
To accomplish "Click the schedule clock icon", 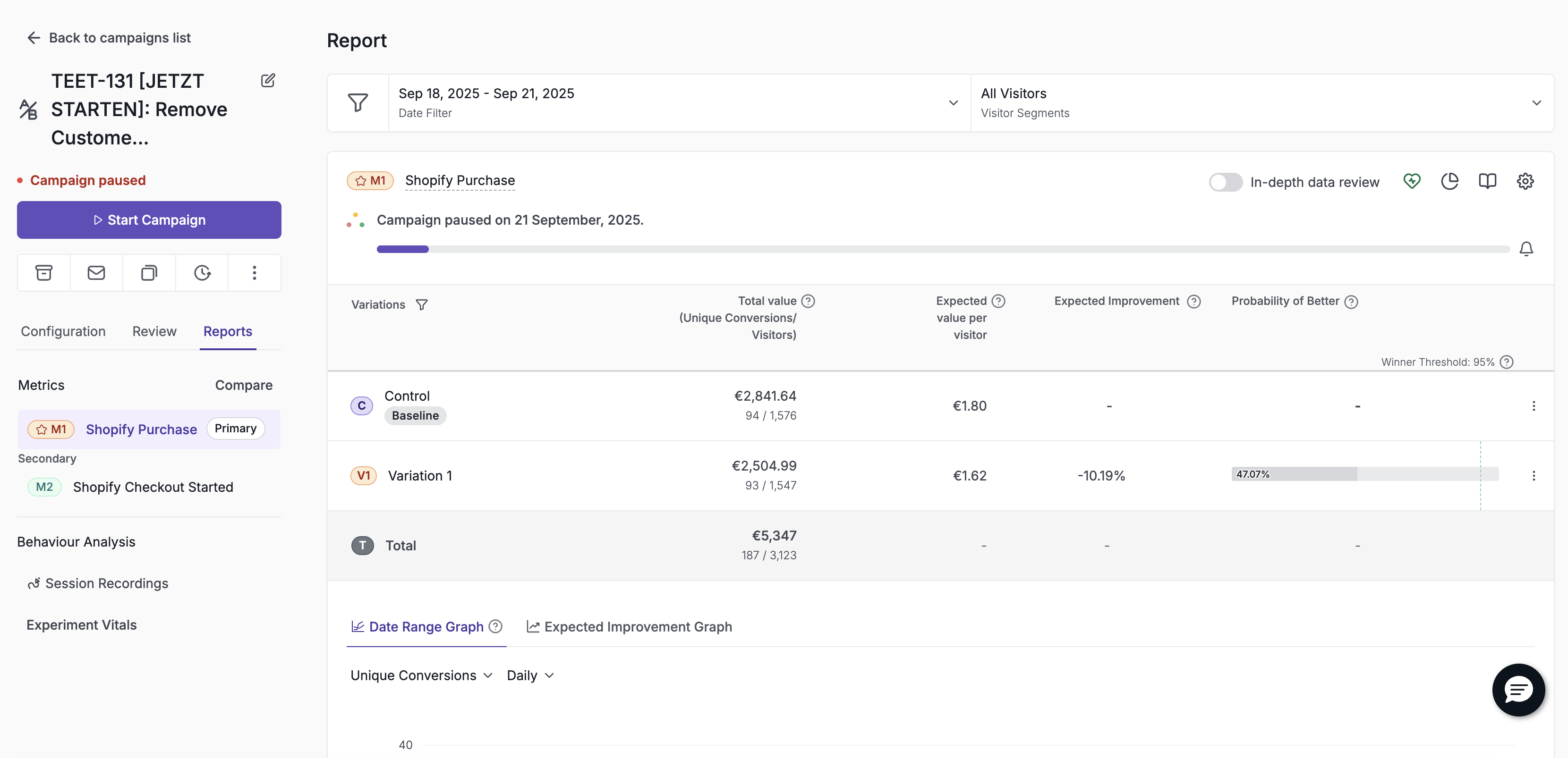I will (x=202, y=272).
